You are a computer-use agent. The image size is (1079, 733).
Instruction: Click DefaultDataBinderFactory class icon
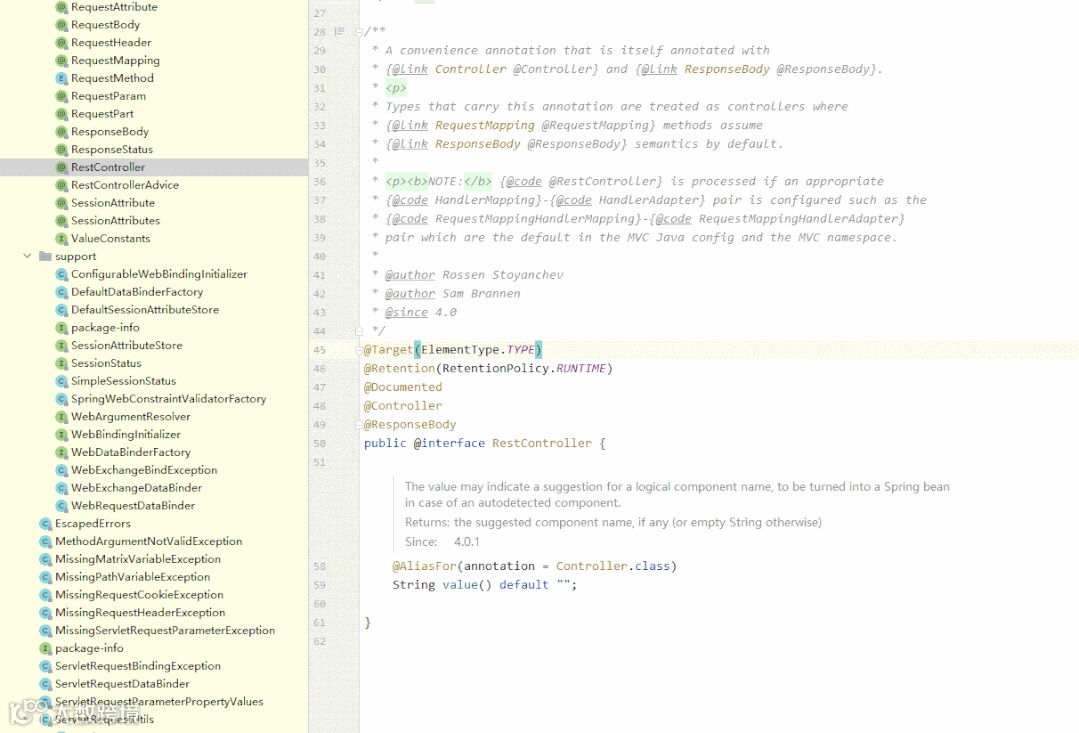coord(61,292)
